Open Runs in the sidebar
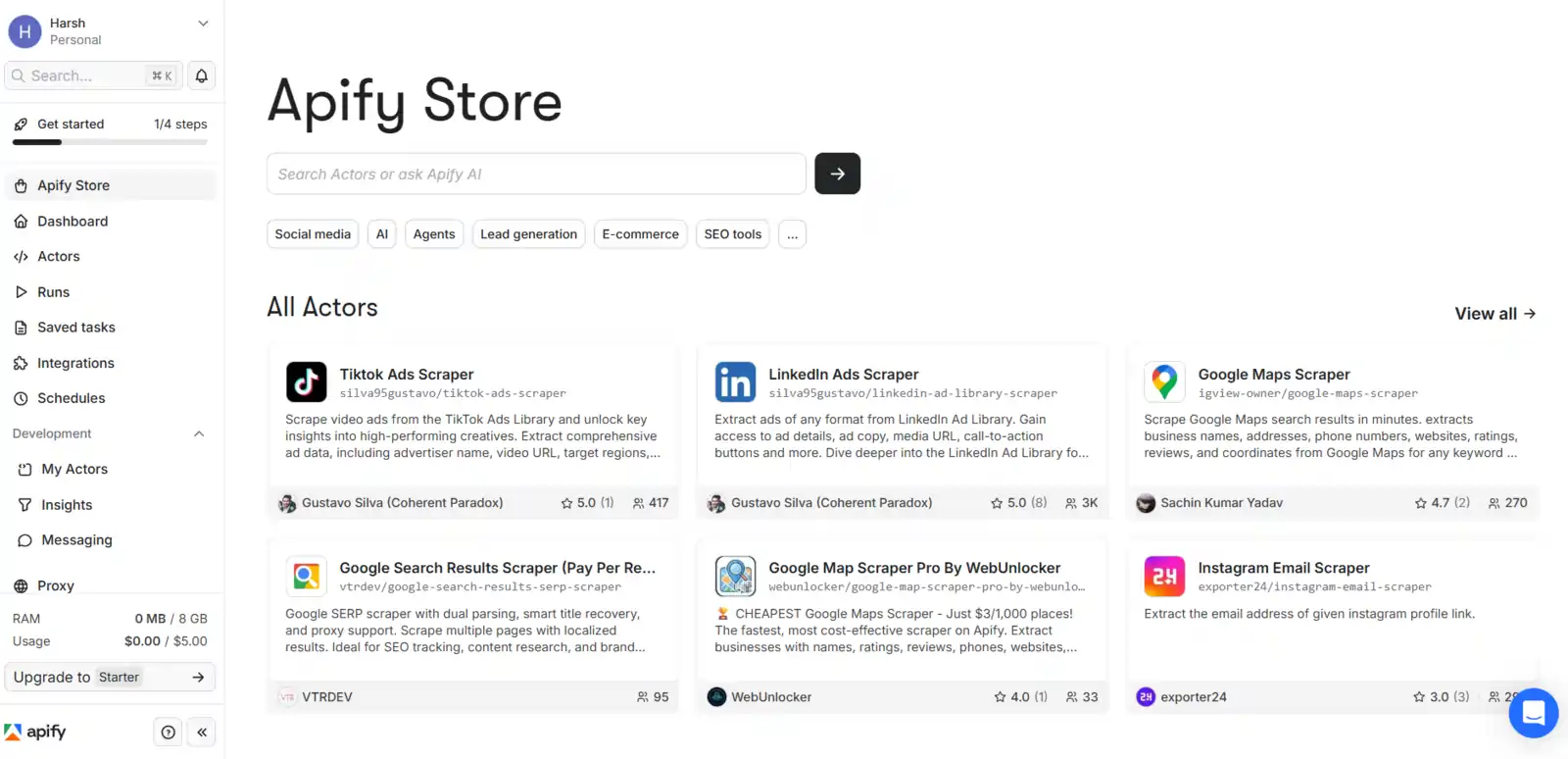The height and width of the screenshot is (759, 1568). [x=112, y=292]
